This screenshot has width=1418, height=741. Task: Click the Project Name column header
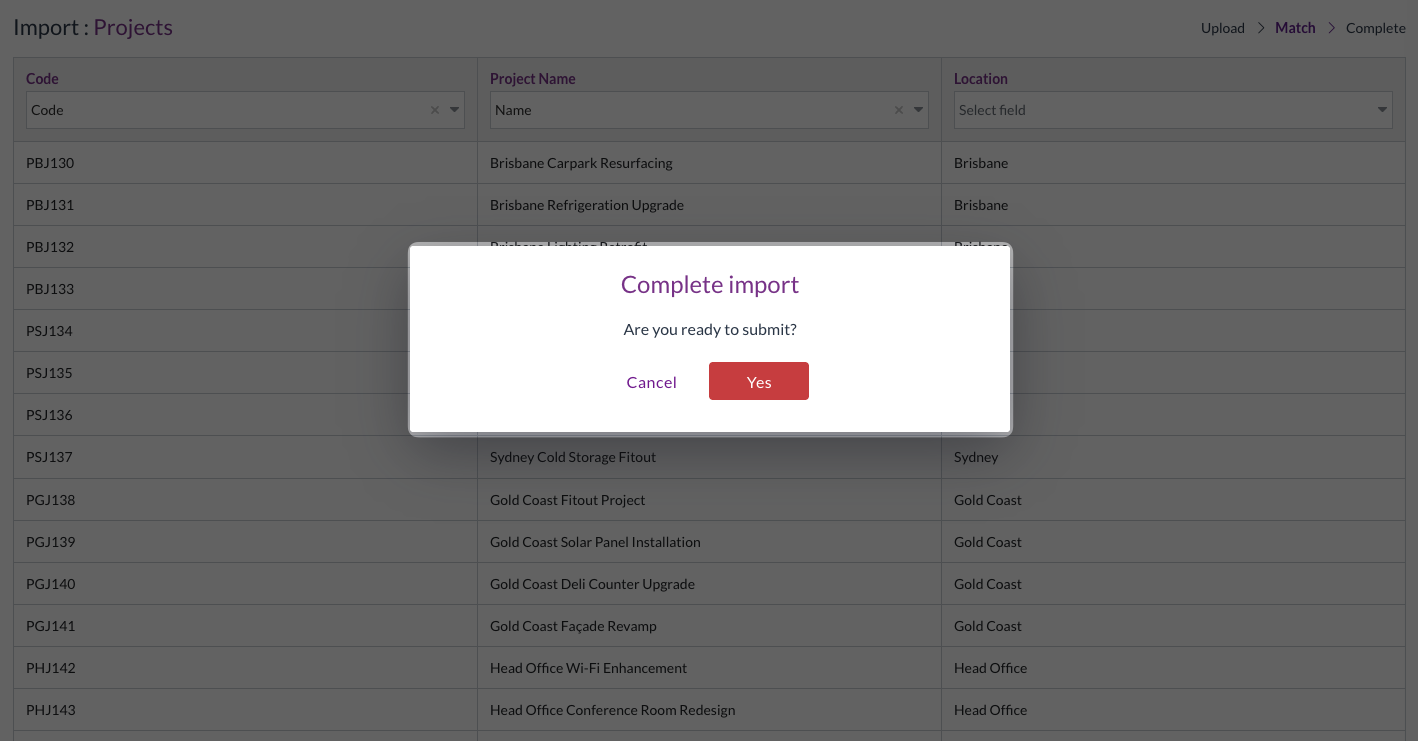532,79
